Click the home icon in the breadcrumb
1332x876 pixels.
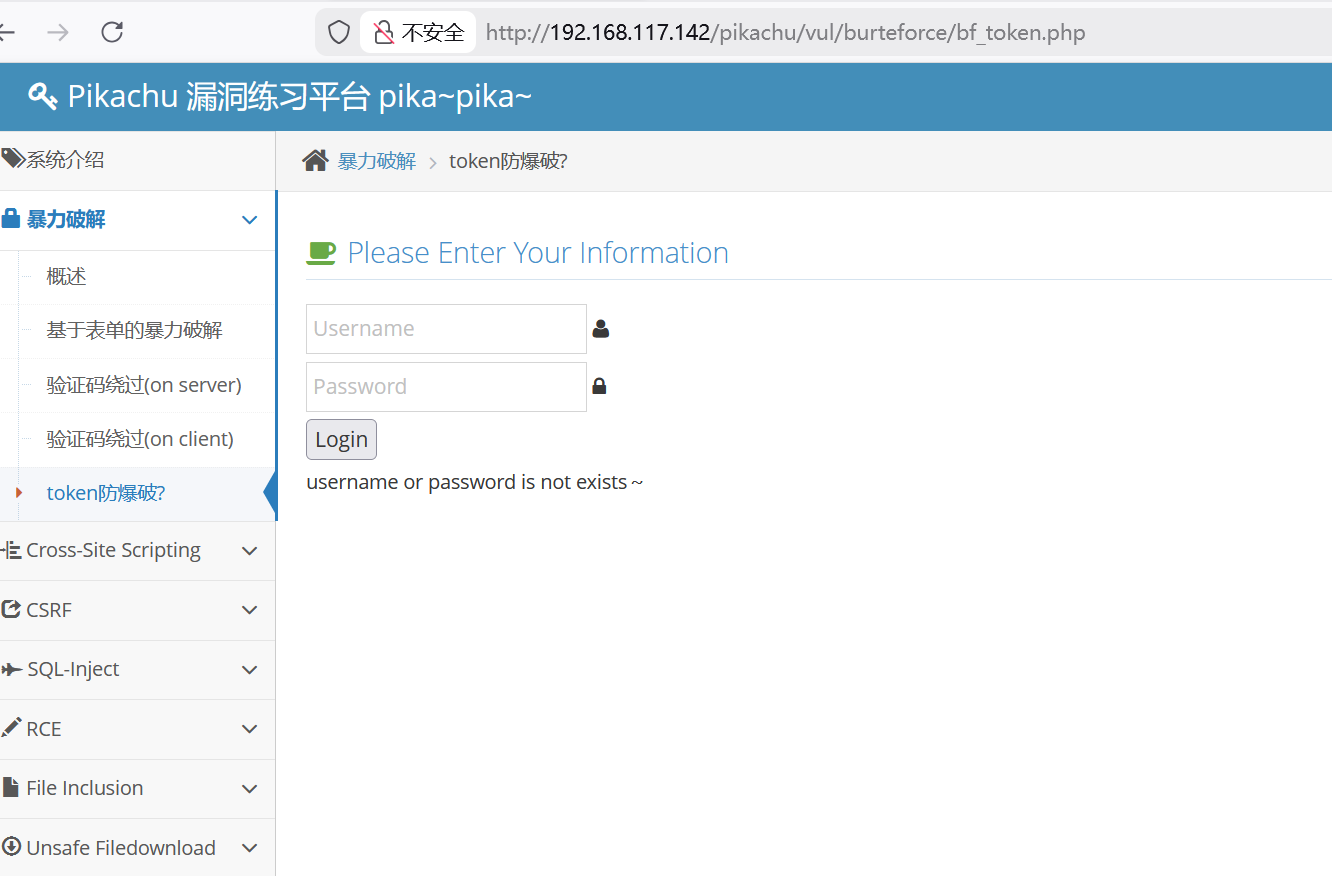315,161
